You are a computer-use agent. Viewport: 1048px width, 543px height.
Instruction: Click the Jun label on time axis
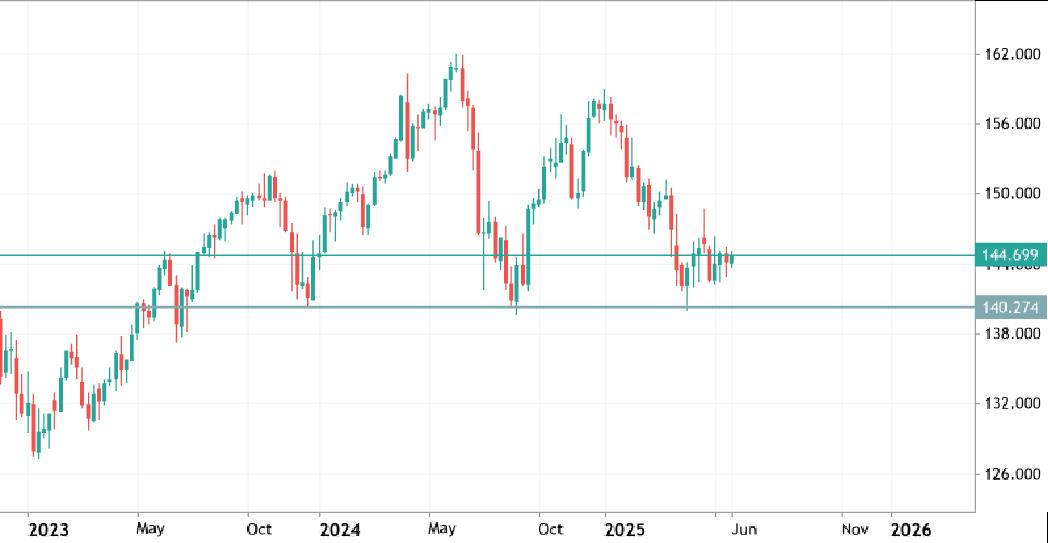(x=744, y=527)
